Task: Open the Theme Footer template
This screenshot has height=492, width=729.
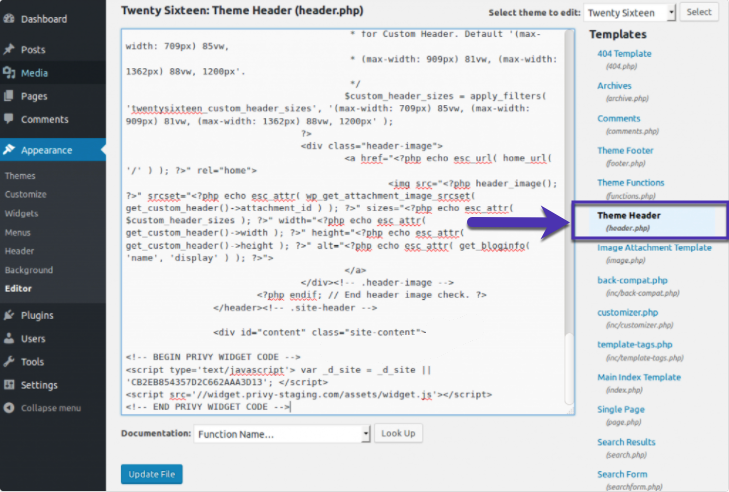Action: coord(625,150)
